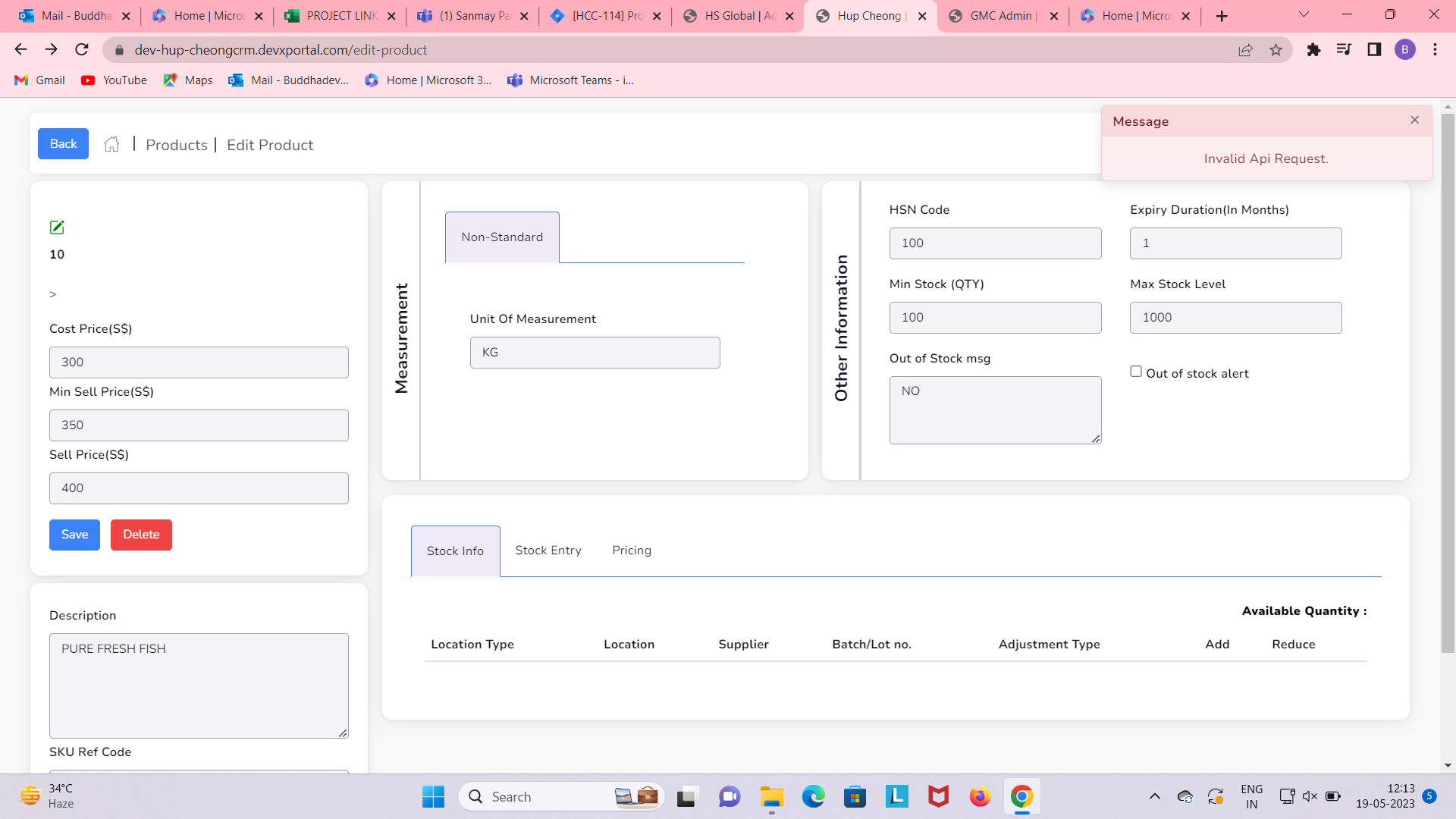1456x819 pixels.
Task: Open the Pricing tab
Action: pos(631,551)
